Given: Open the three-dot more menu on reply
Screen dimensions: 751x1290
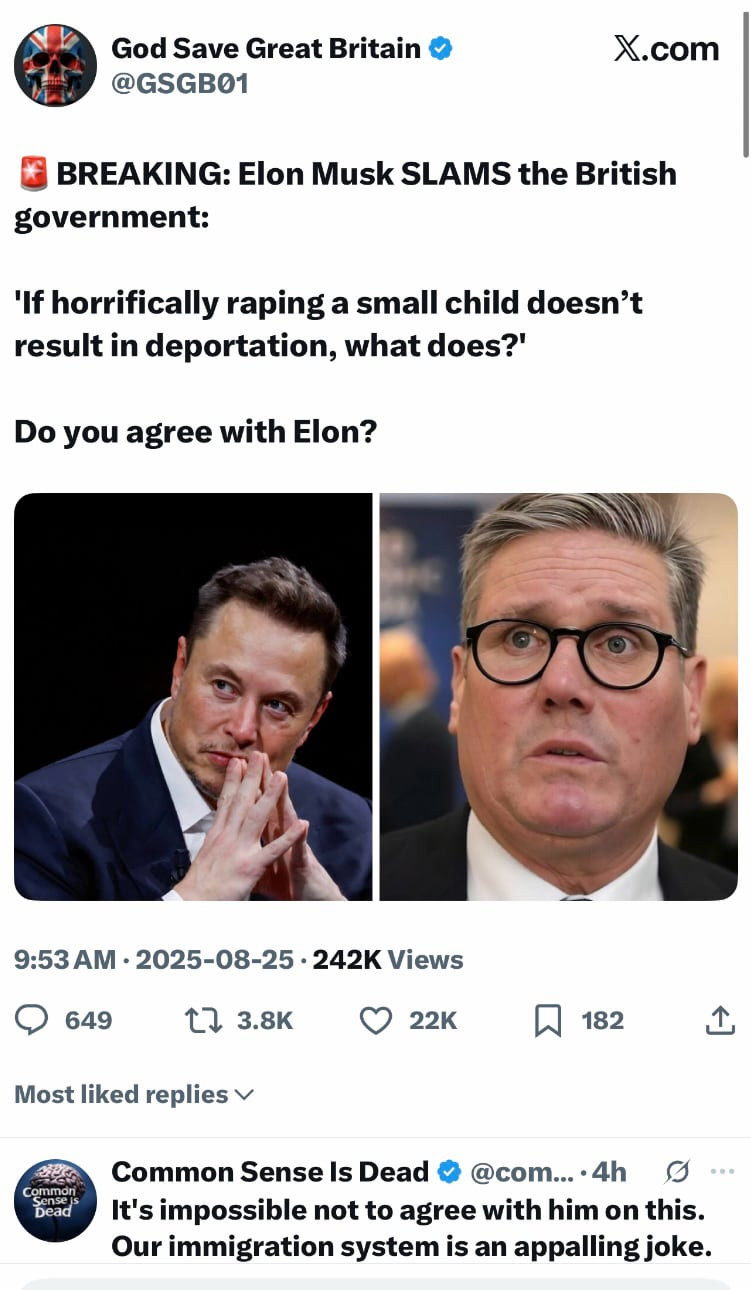Looking at the screenshot, I should point(721,1171).
